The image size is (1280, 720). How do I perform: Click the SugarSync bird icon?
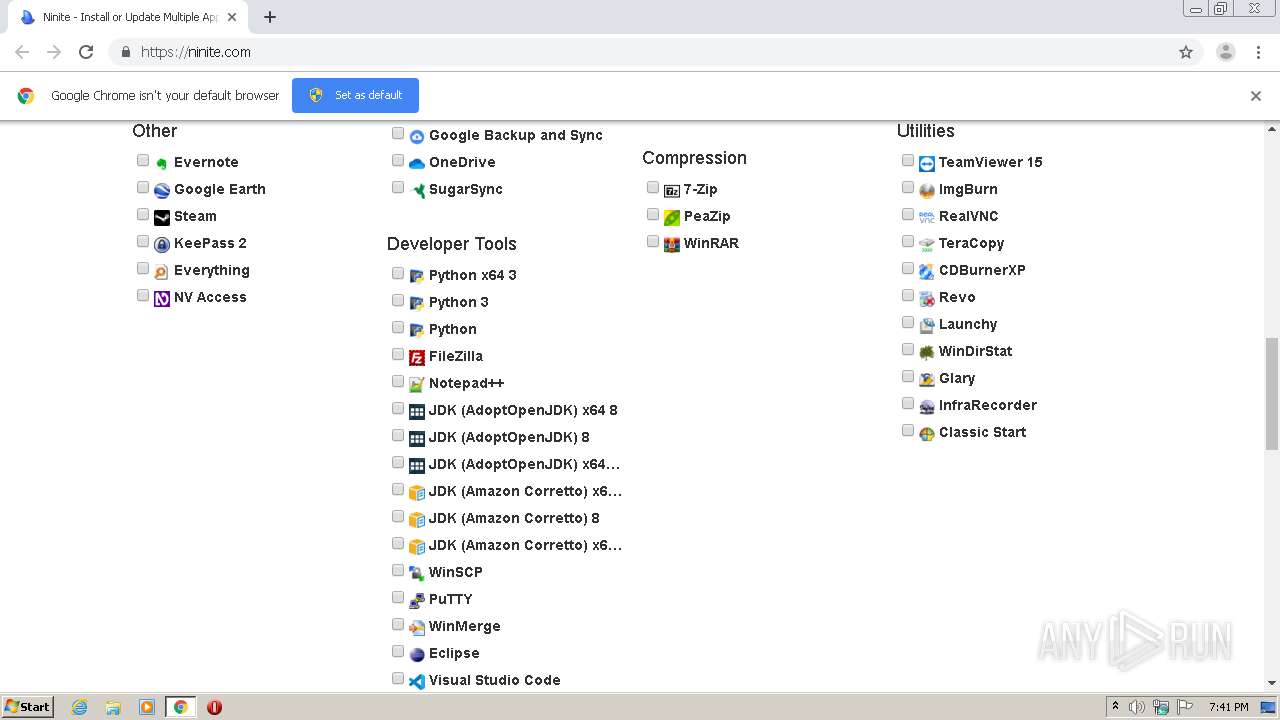pos(417,190)
